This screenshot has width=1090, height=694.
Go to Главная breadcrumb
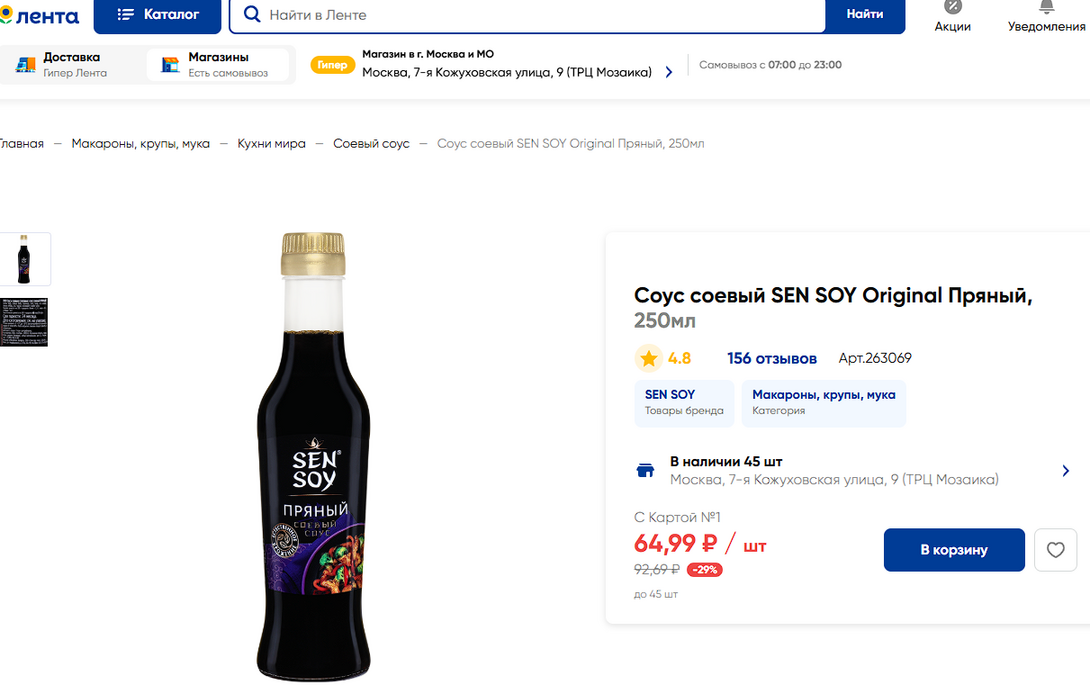21,144
